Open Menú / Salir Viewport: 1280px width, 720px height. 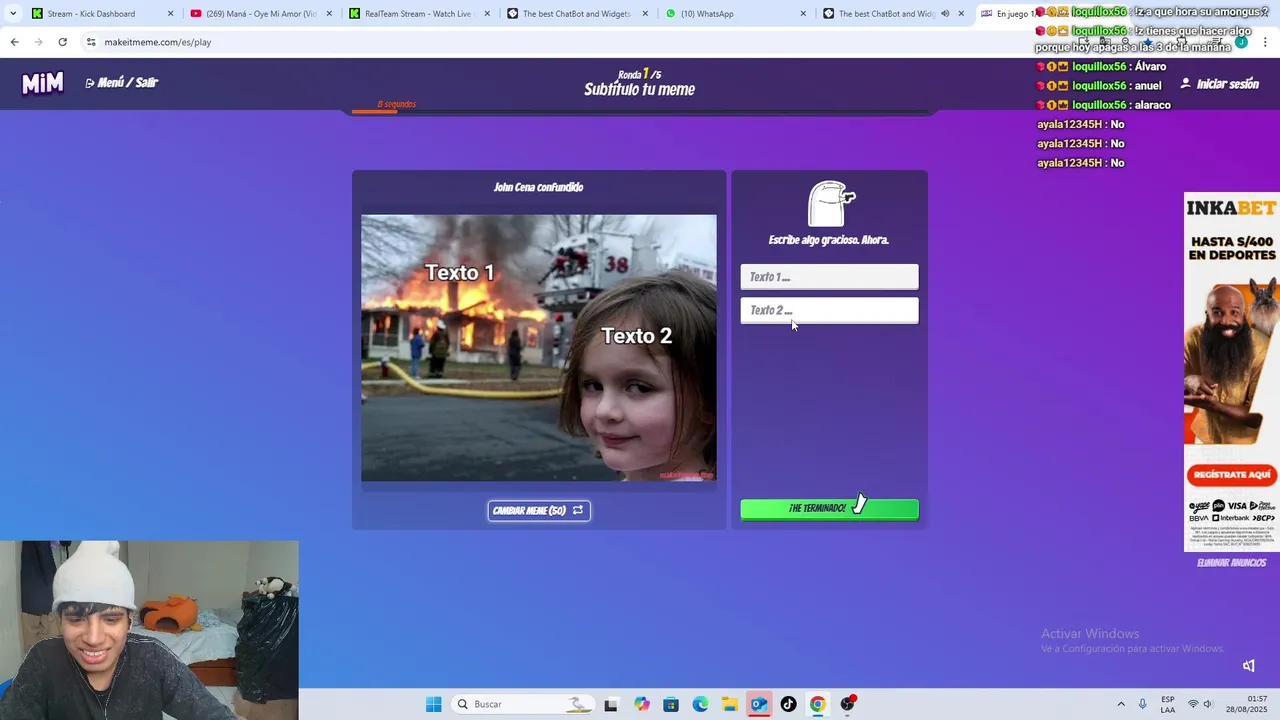click(122, 83)
